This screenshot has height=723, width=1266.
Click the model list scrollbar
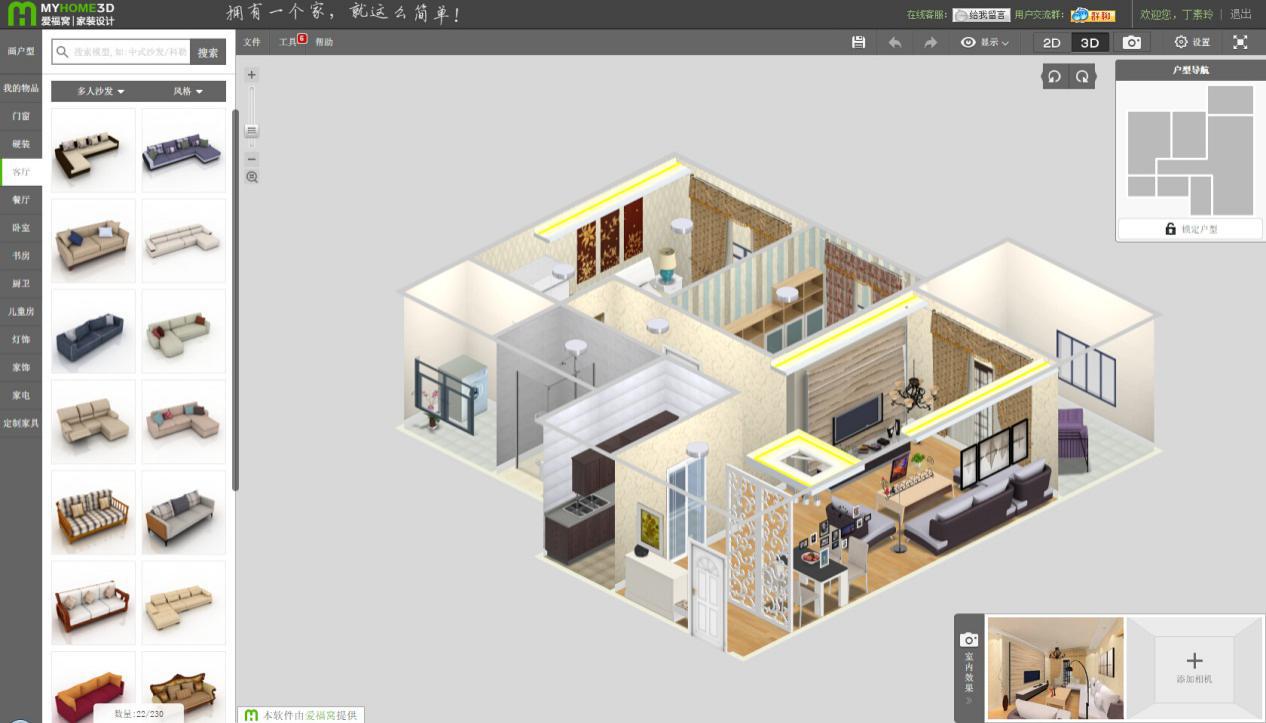tap(235, 300)
